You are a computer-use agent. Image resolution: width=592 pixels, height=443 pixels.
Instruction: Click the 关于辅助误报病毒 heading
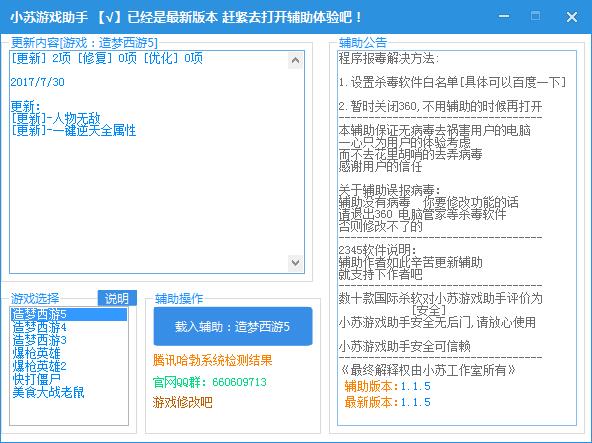click(389, 190)
